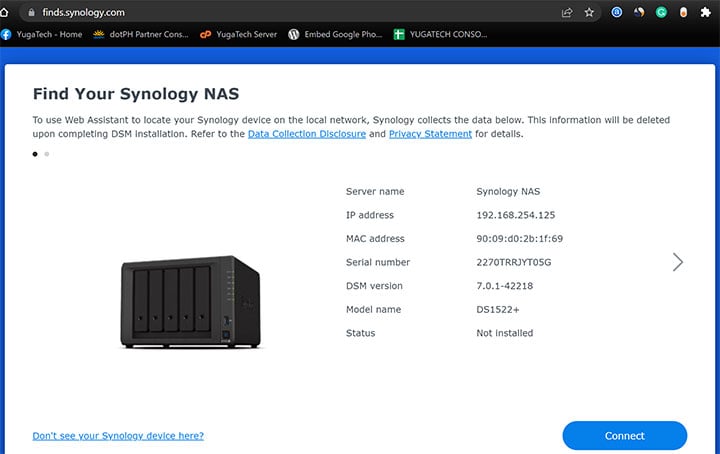The height and width of the screenshot is (454, 720).
Task: Open Embed Google Pho... bookmark
Action: click(x=335, y=34)
